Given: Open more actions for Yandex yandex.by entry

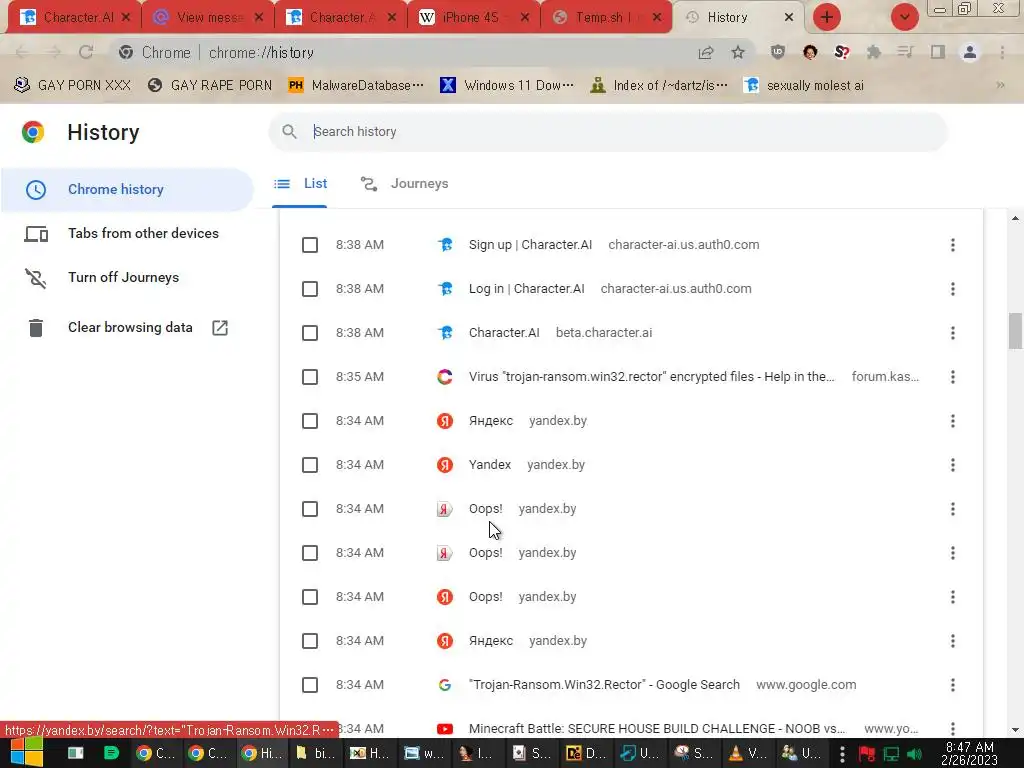Looking at the screenshot, I should click(953, 465).
